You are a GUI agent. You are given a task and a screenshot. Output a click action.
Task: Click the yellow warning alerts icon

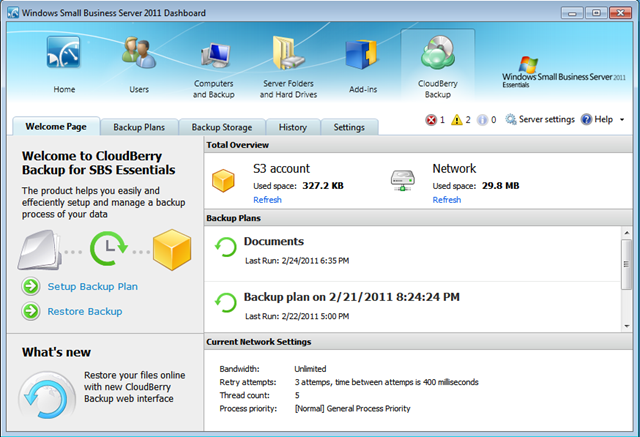pos(456,120)
